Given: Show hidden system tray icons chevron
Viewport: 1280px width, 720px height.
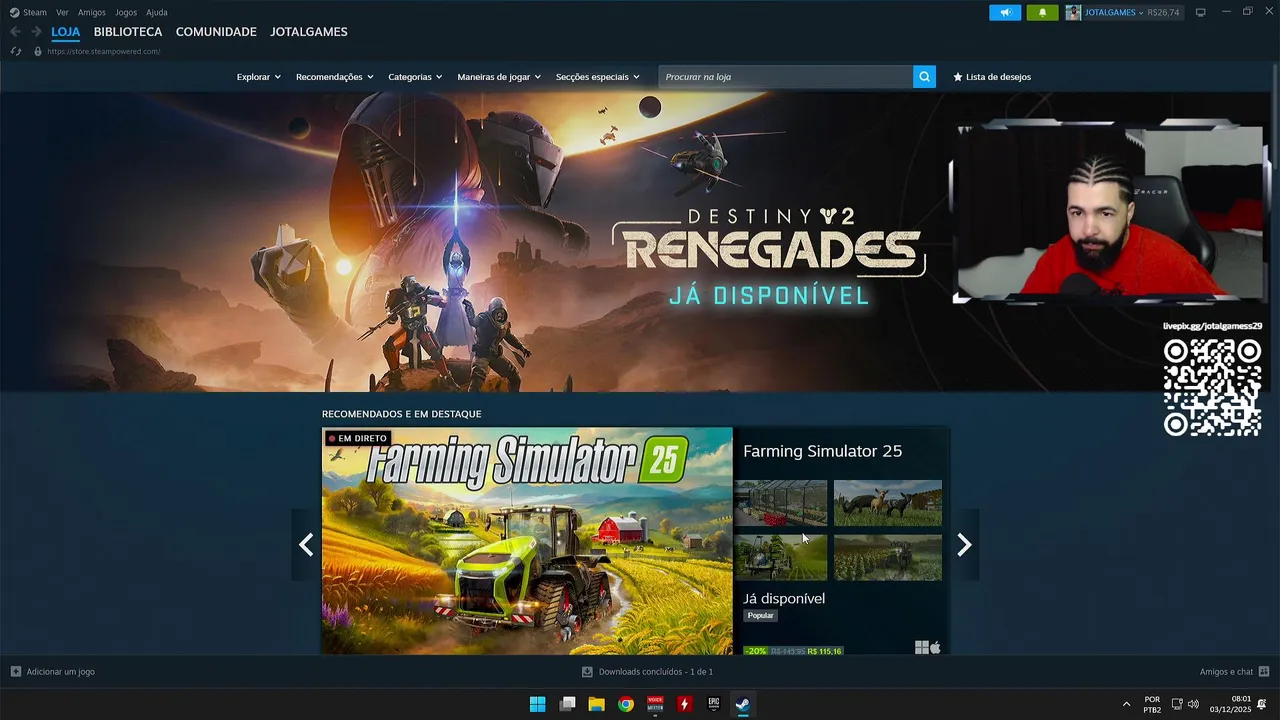Looking at the screenshot, I should 1126,704.
